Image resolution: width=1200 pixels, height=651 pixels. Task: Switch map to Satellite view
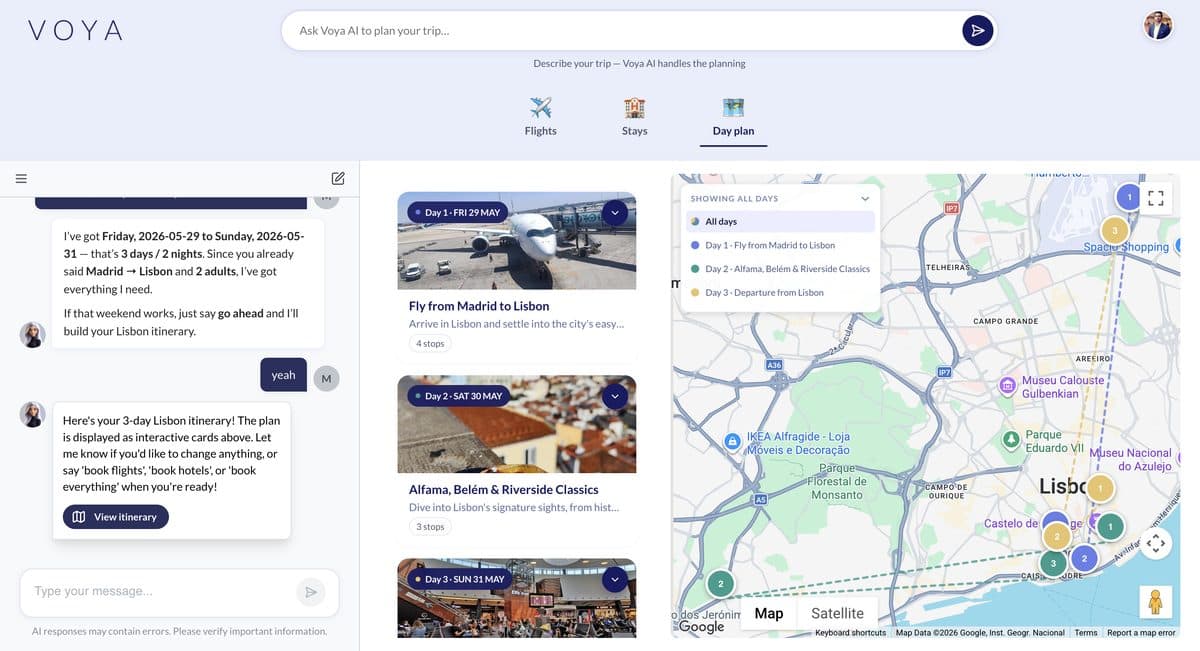[x=837, y=613]
